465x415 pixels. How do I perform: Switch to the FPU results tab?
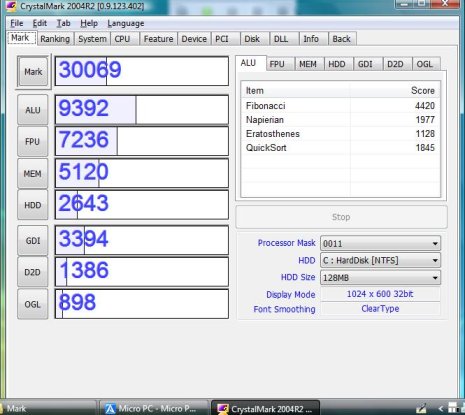[277, 64]
